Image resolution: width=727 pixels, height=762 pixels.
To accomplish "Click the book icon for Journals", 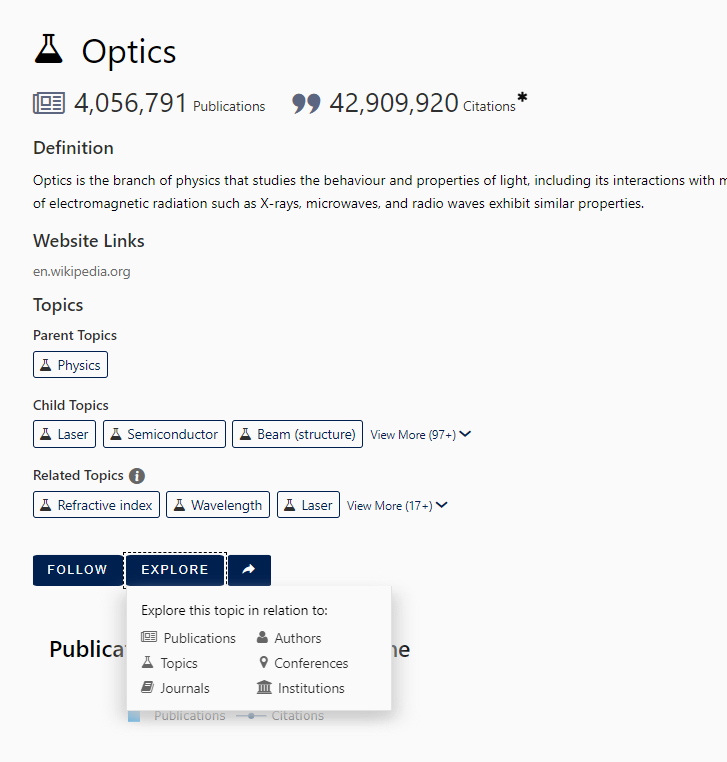I will [x=148, y=688].
